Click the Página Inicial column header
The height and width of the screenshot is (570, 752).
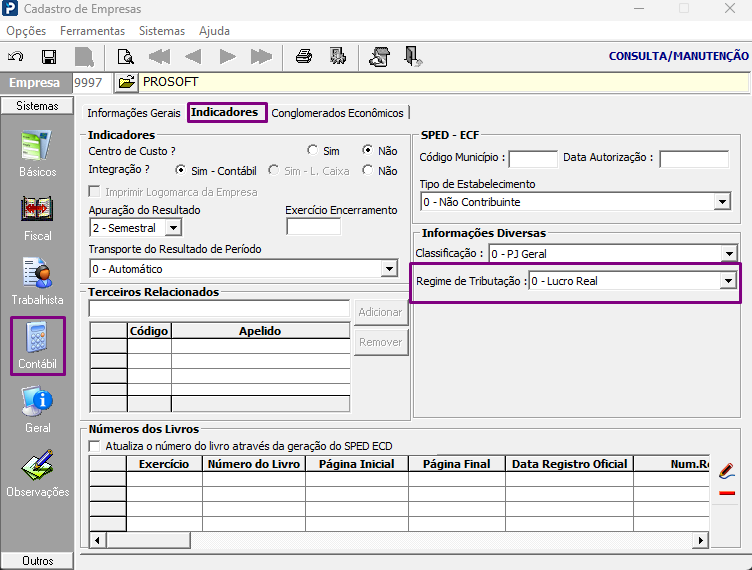coord(357,464)
